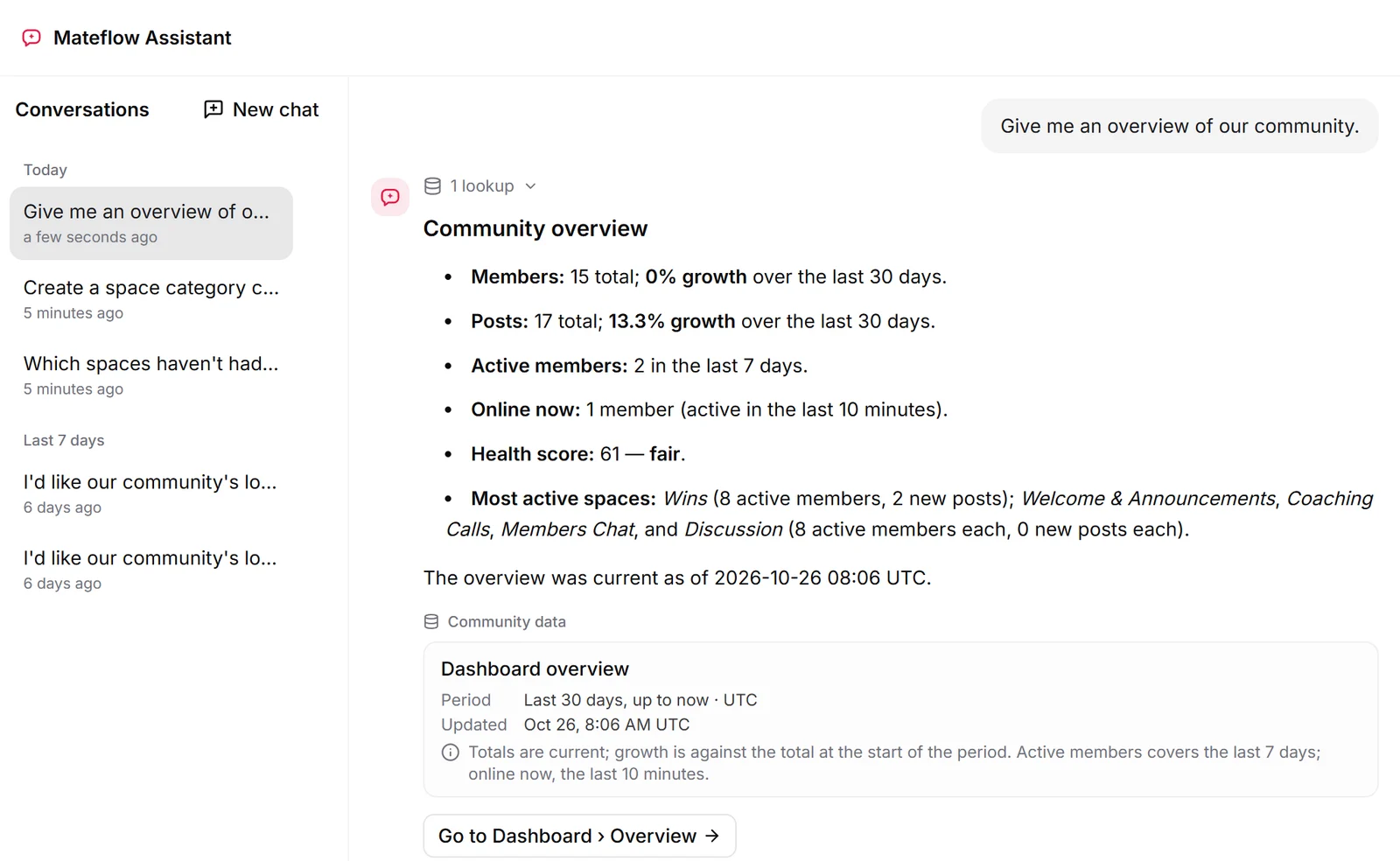Click the Mateflow Assistant logo icon
The height and width of the screenshot is (861, 1400).
[x=31, y=38]
